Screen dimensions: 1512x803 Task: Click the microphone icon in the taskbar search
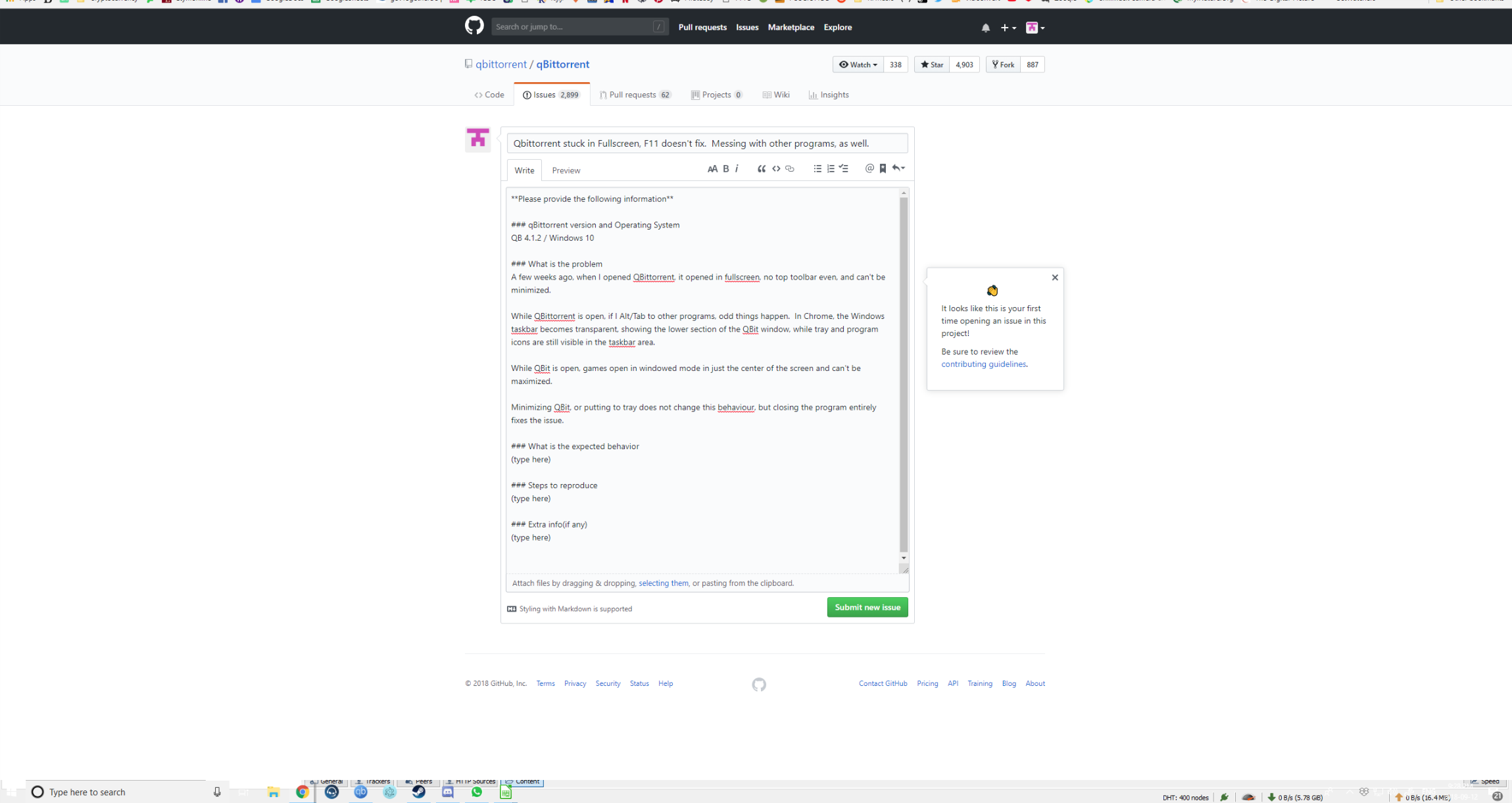pyautogui.click(x=217, y=792)
